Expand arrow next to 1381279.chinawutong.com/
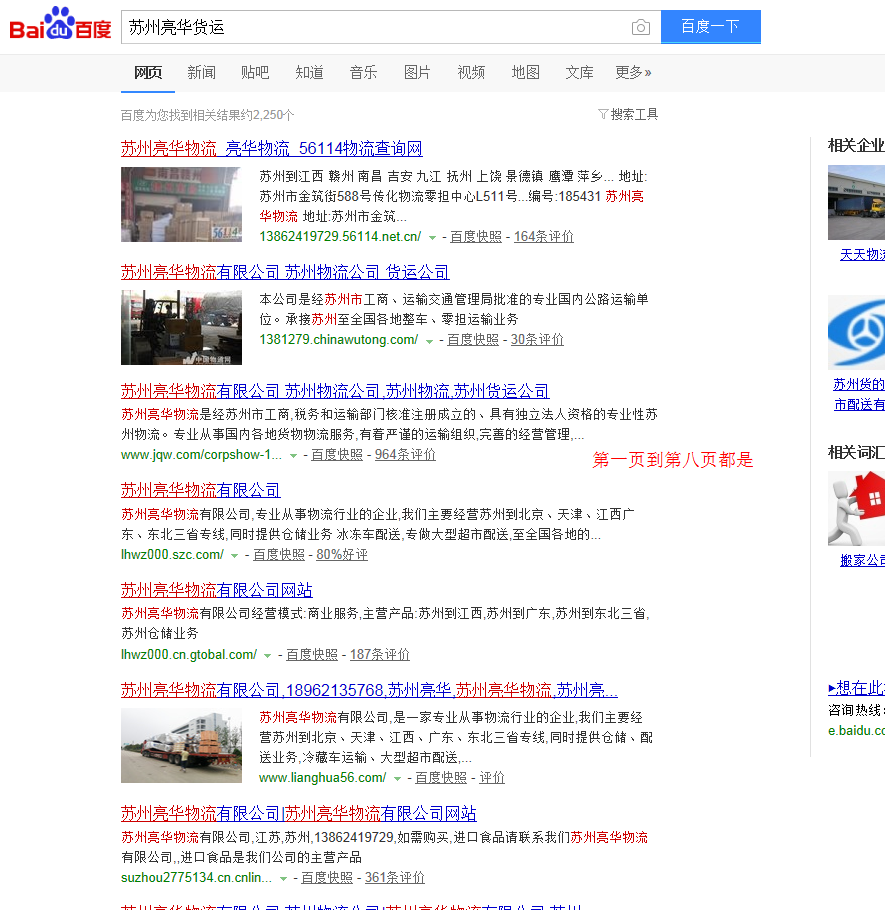Image resolution: width=885 pixels, height=910 pixels. point(429,341)
